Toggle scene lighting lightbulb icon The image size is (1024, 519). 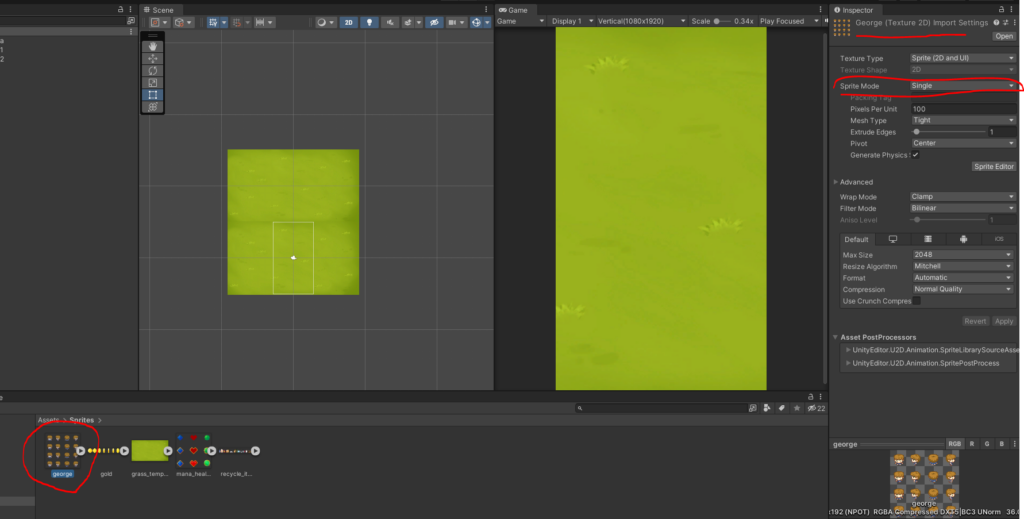371,22
